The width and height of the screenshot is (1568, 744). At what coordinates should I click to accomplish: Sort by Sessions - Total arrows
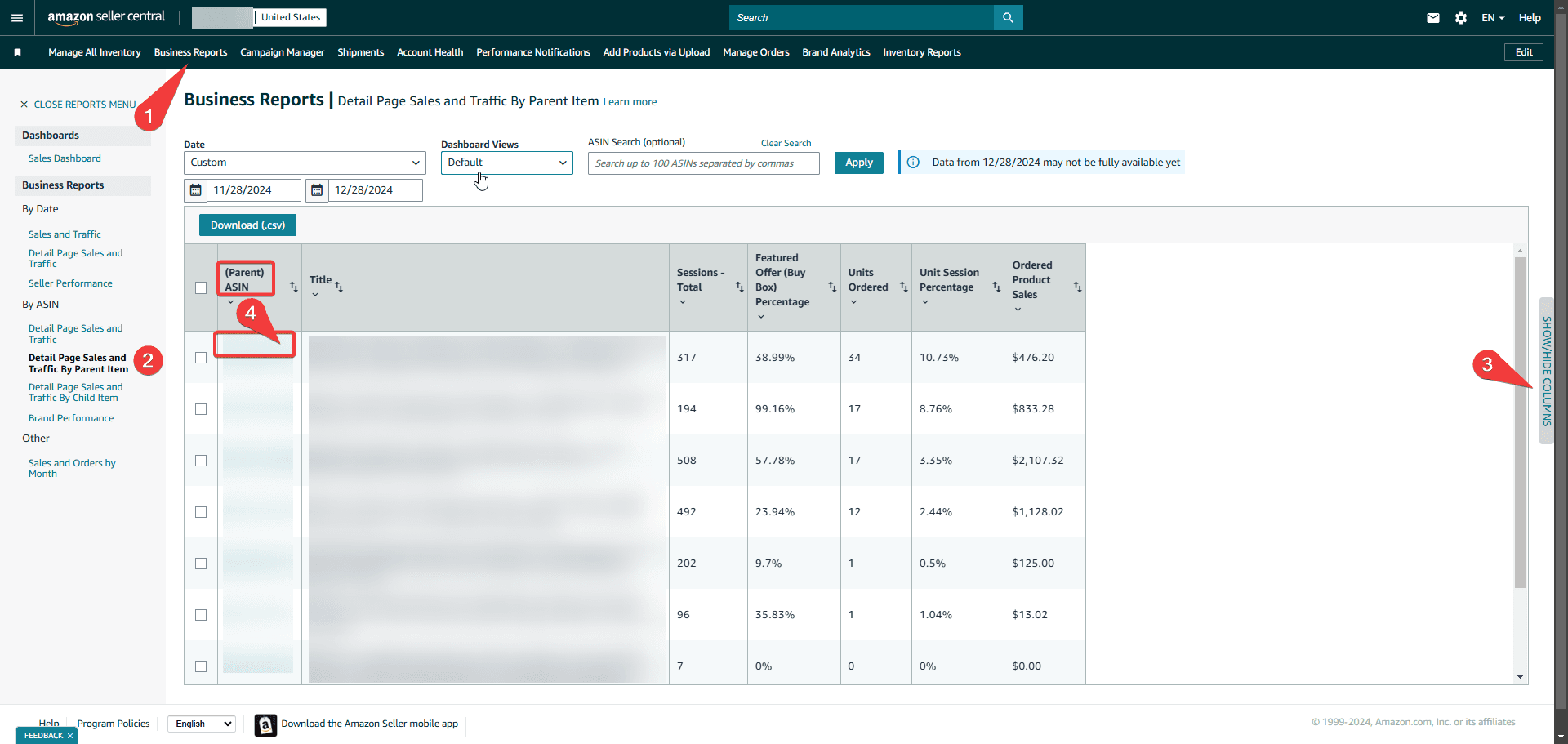[x=739, y=287]
